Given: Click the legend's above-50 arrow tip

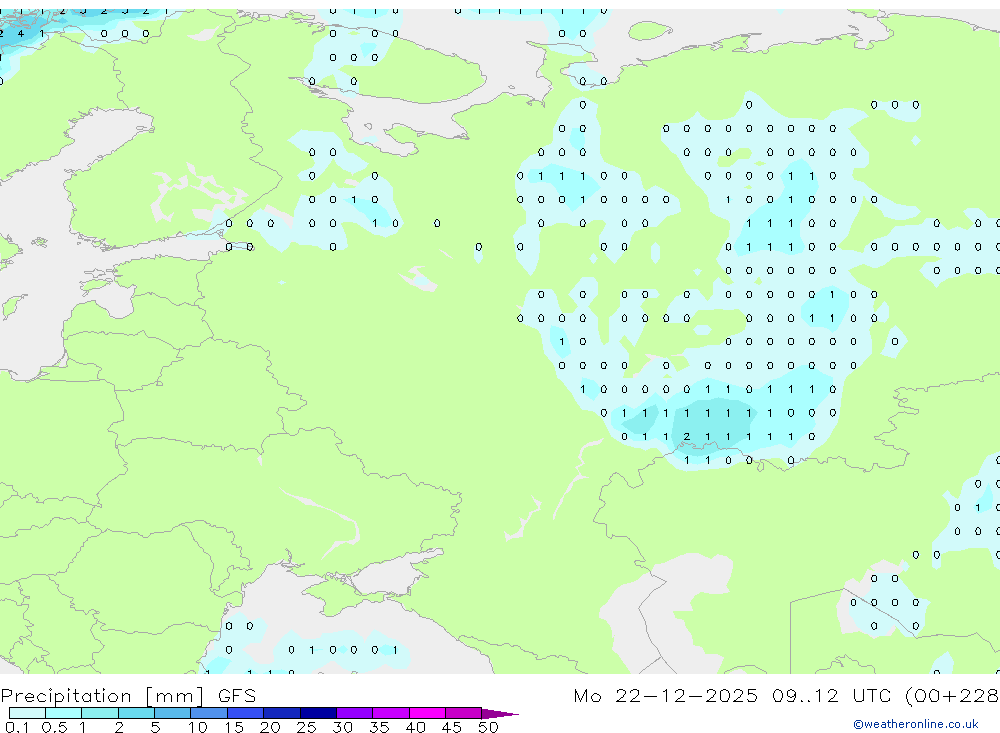Looking at the screenshot, I should (501, 714).
